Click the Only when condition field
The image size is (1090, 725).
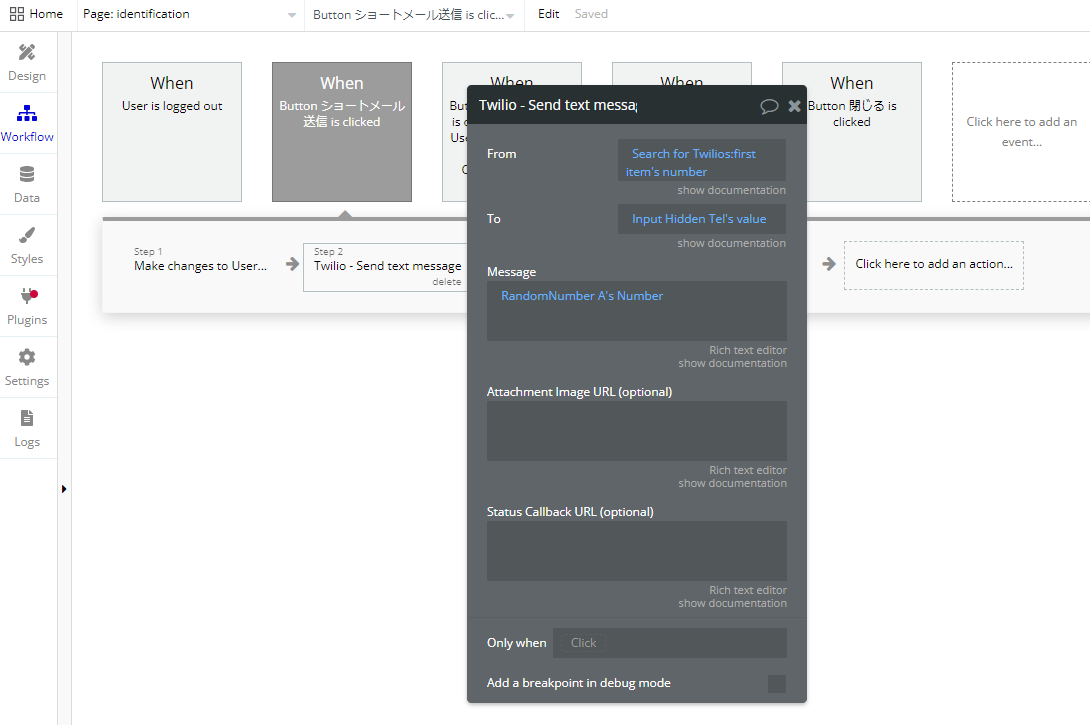669,643
